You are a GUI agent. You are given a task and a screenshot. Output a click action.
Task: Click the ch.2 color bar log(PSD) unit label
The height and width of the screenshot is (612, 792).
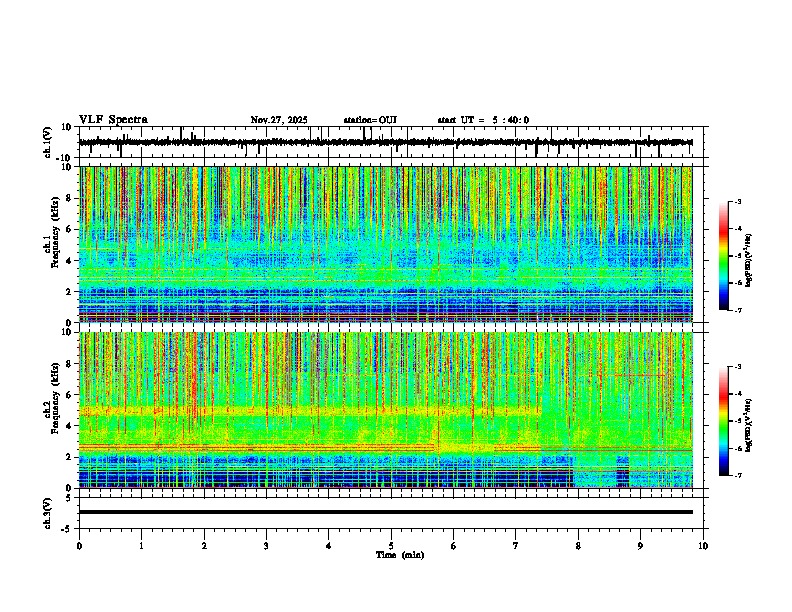pyautogui.click(x=749, y=425)
